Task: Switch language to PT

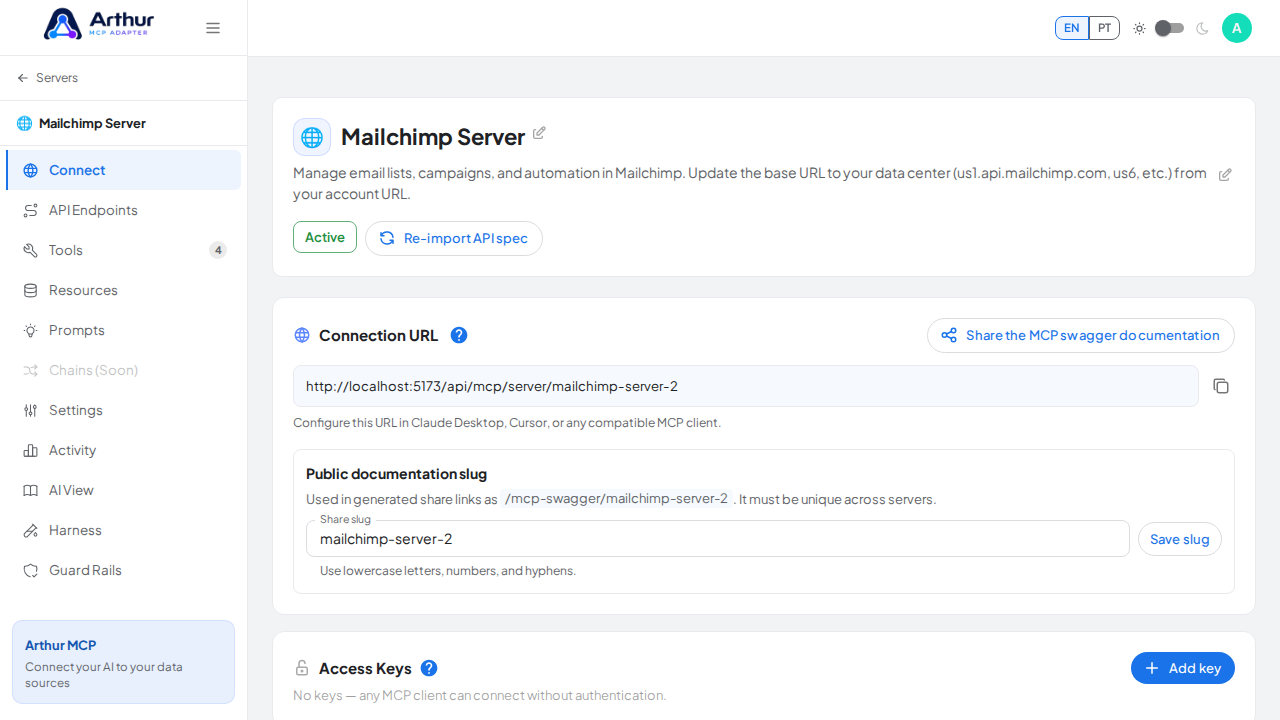Action: pyautogui.click(x=1104, y=28)
